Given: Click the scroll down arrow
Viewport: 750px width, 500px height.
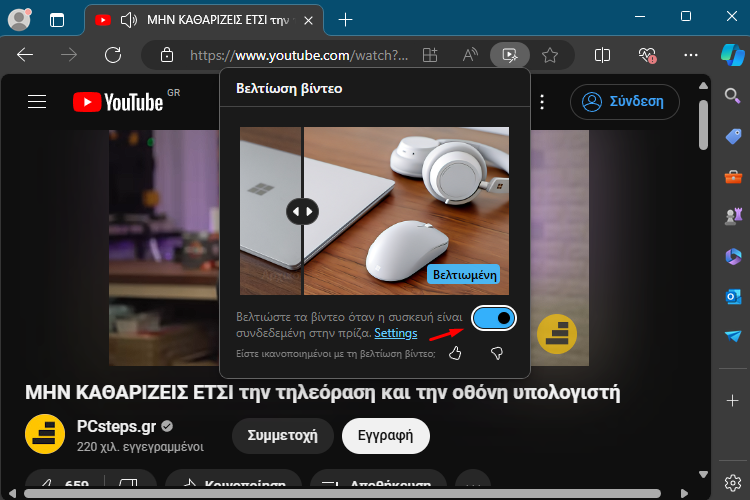Looking at the screenshot, I should [x=703, y=475].
